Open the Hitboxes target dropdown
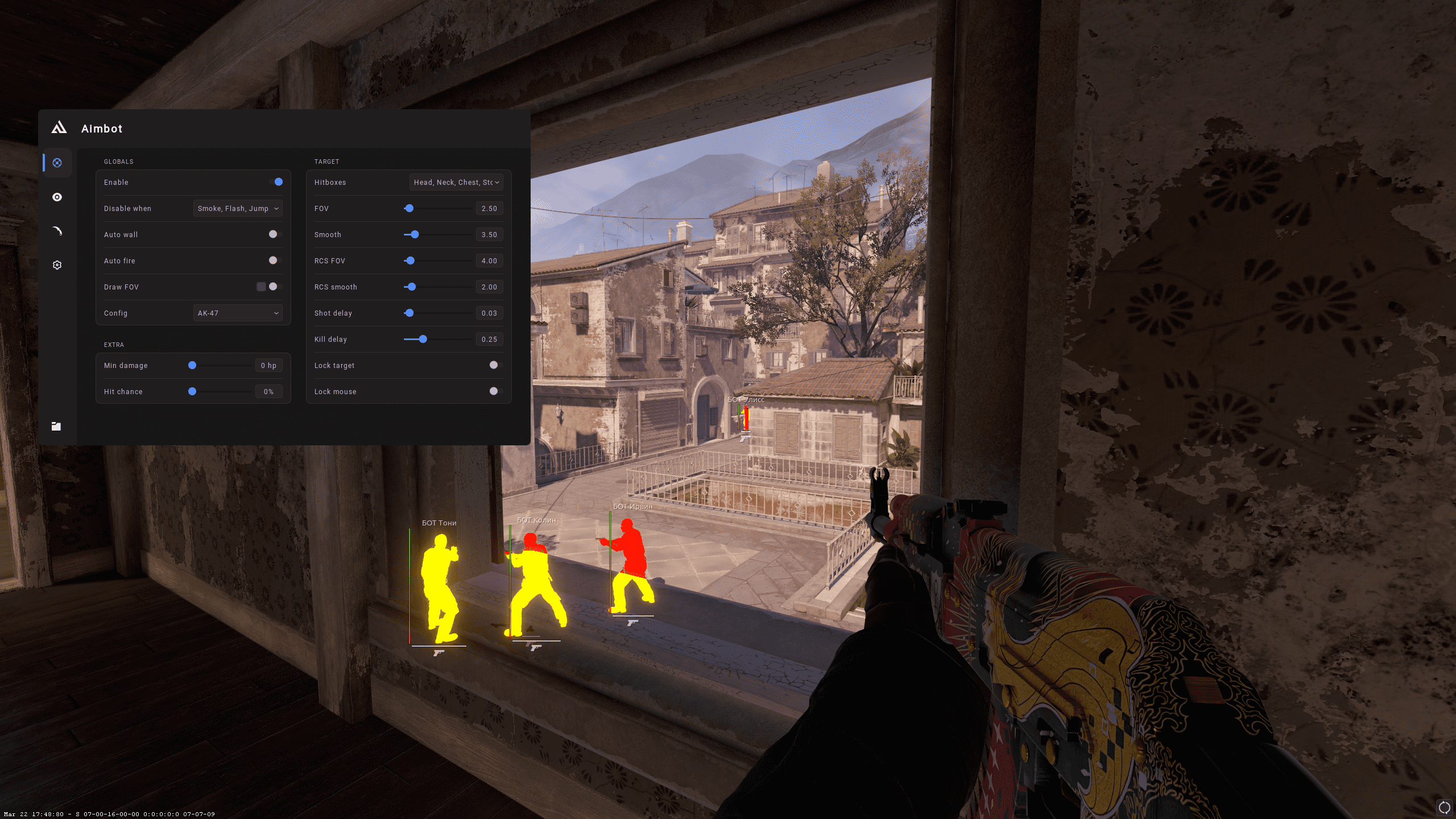 coord(454,182)
